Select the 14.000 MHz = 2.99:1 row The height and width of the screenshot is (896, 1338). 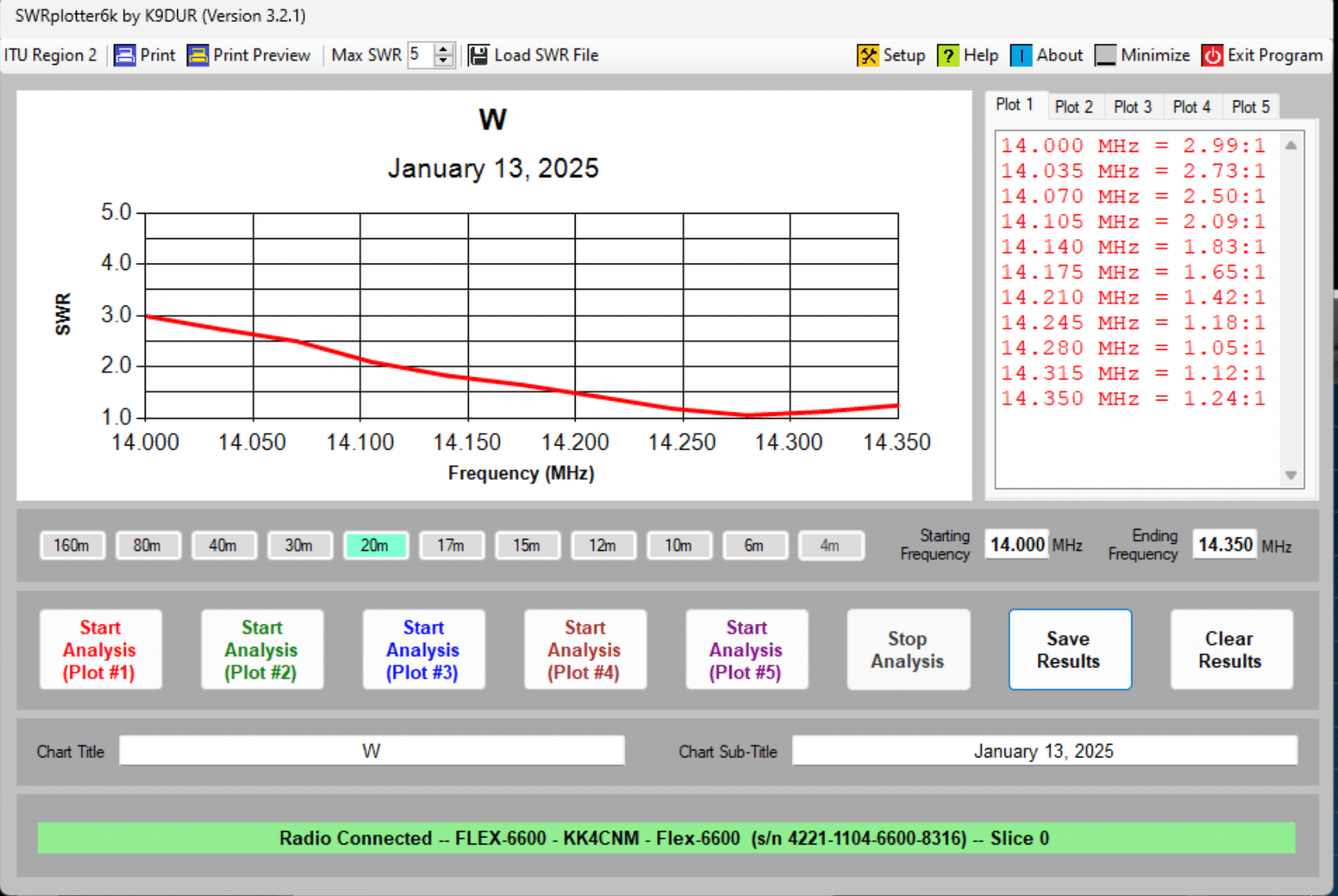[1133, 146]
